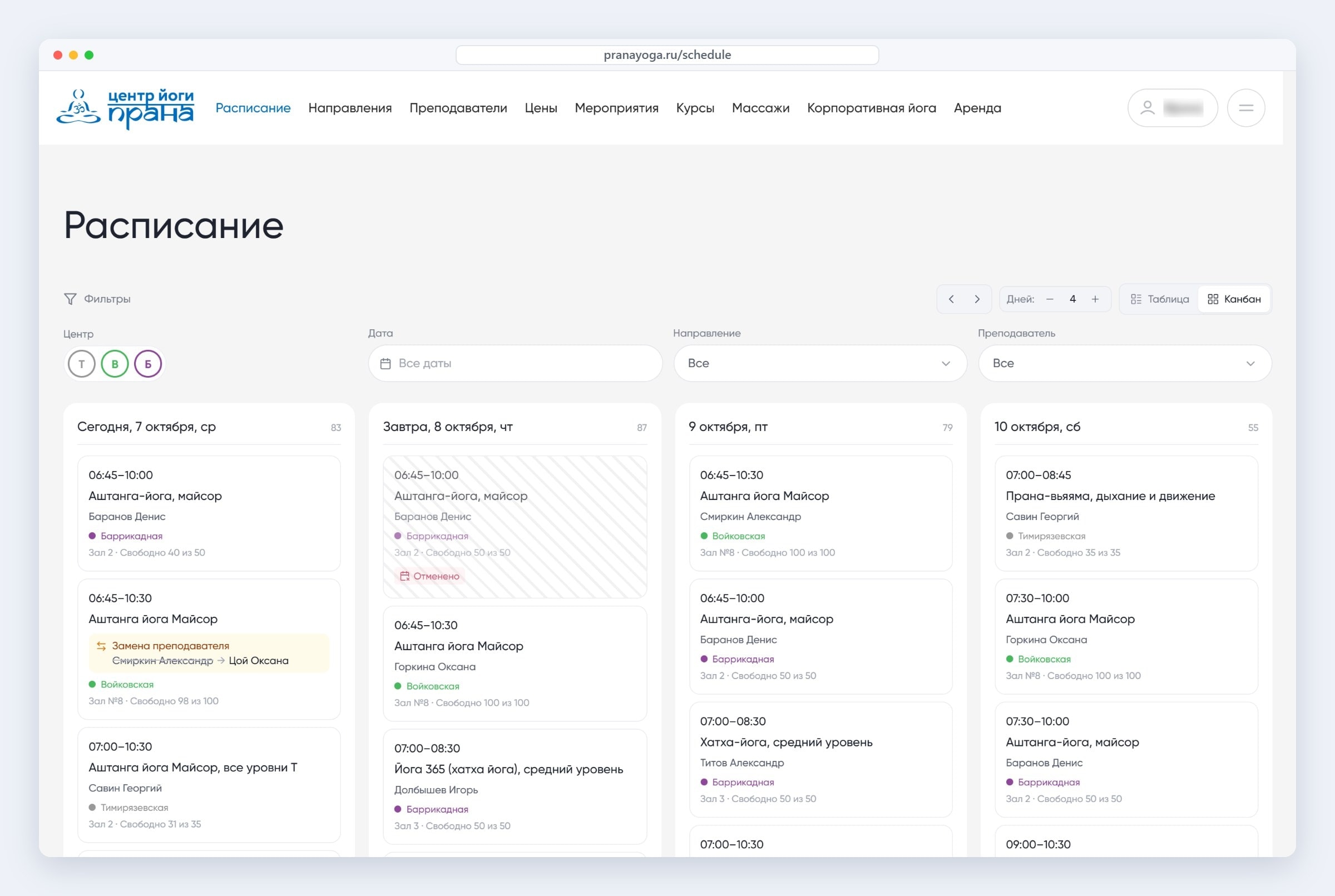Screen dimensions: 1335x896
Task: Click the Filters funnel icon
Action: point(70,299)
